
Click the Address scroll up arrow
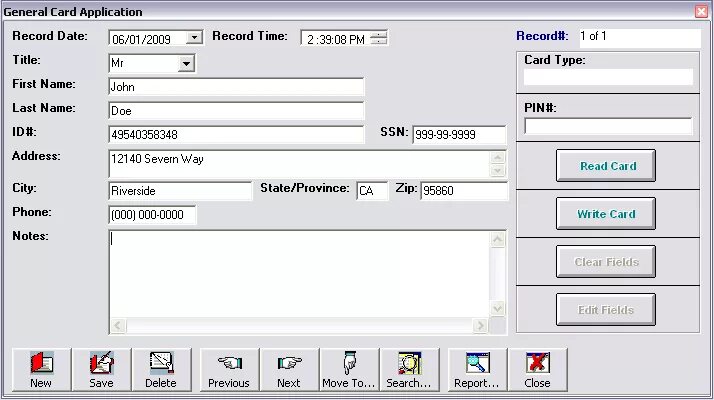coord(498,158)
